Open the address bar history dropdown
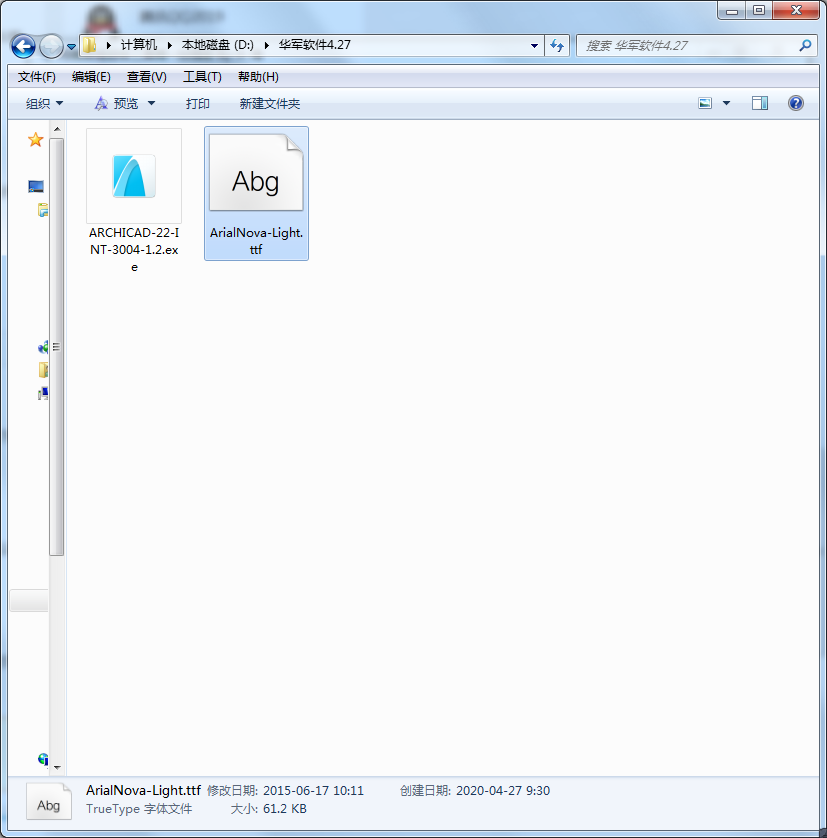Screen dimensions: 827x838 coord(534,46)
